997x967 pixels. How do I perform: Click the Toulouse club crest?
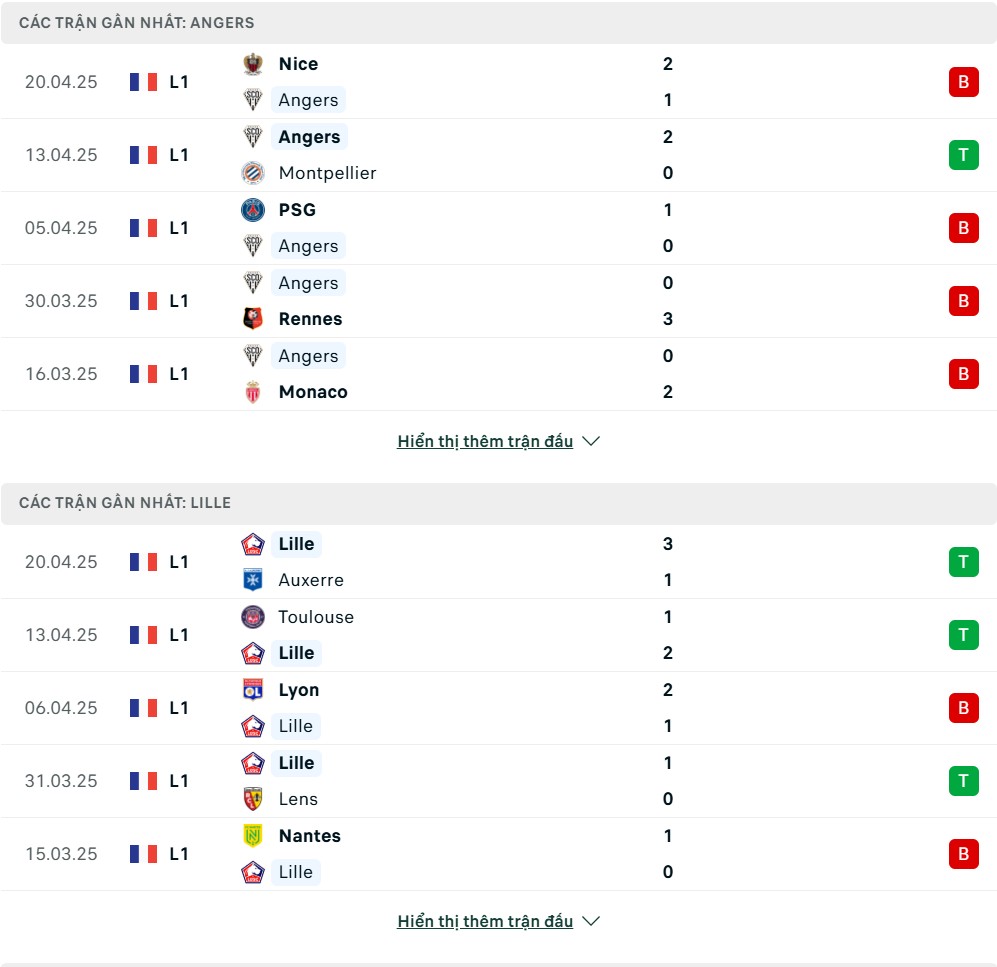[x=252, y=617]
